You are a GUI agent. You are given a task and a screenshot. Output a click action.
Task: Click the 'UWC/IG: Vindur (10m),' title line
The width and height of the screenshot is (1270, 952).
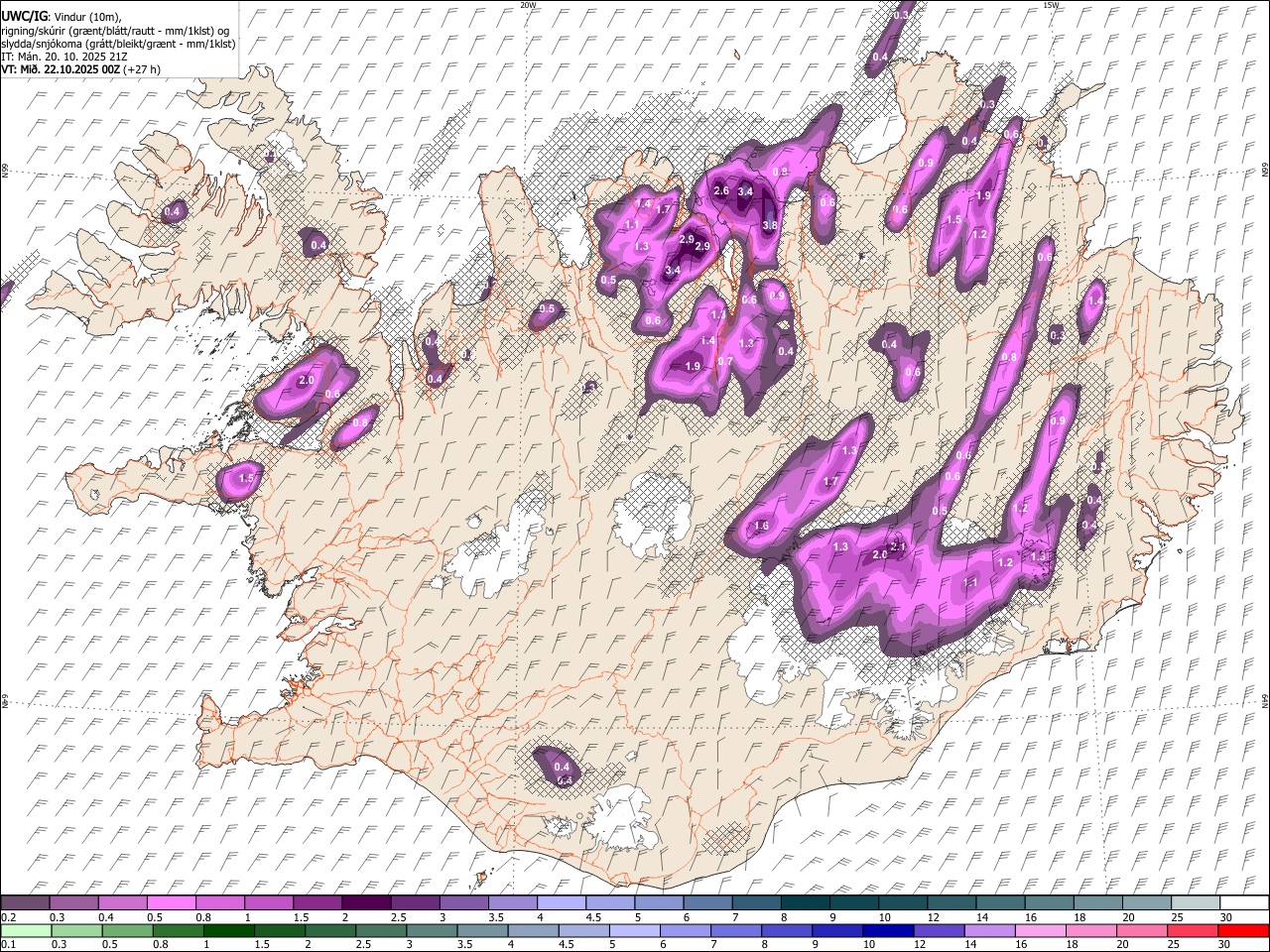(62, 17)
